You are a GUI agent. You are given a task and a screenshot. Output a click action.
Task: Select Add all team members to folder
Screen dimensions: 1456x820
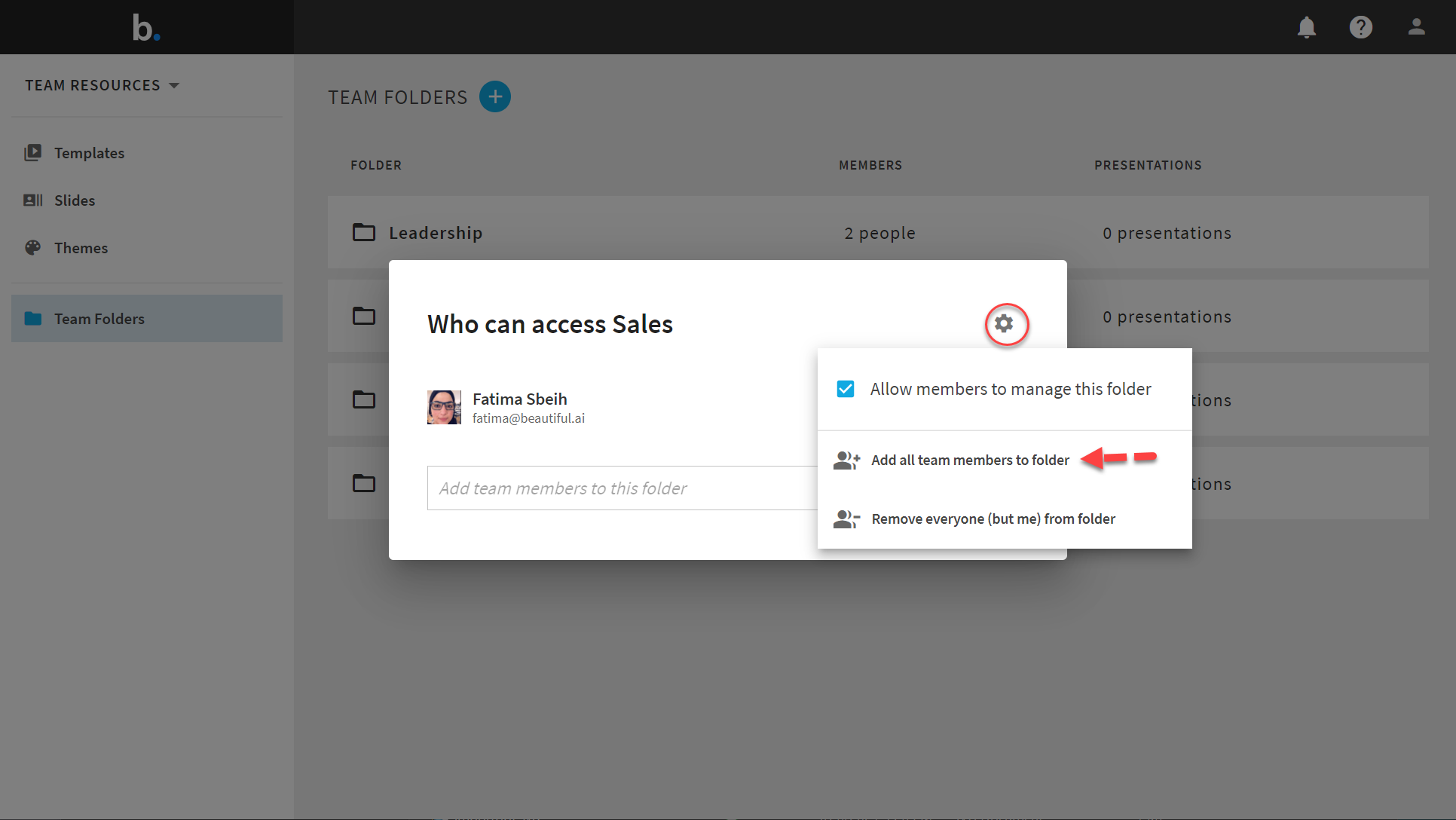[970, 460]
